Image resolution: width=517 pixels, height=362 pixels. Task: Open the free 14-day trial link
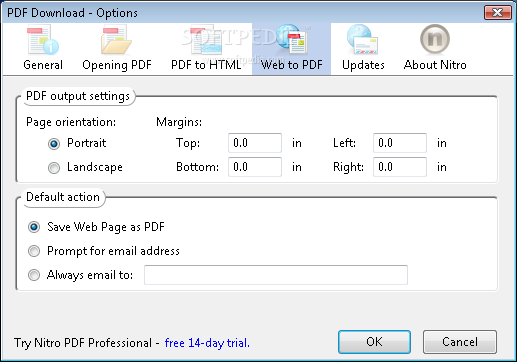[x=207, y=343]
